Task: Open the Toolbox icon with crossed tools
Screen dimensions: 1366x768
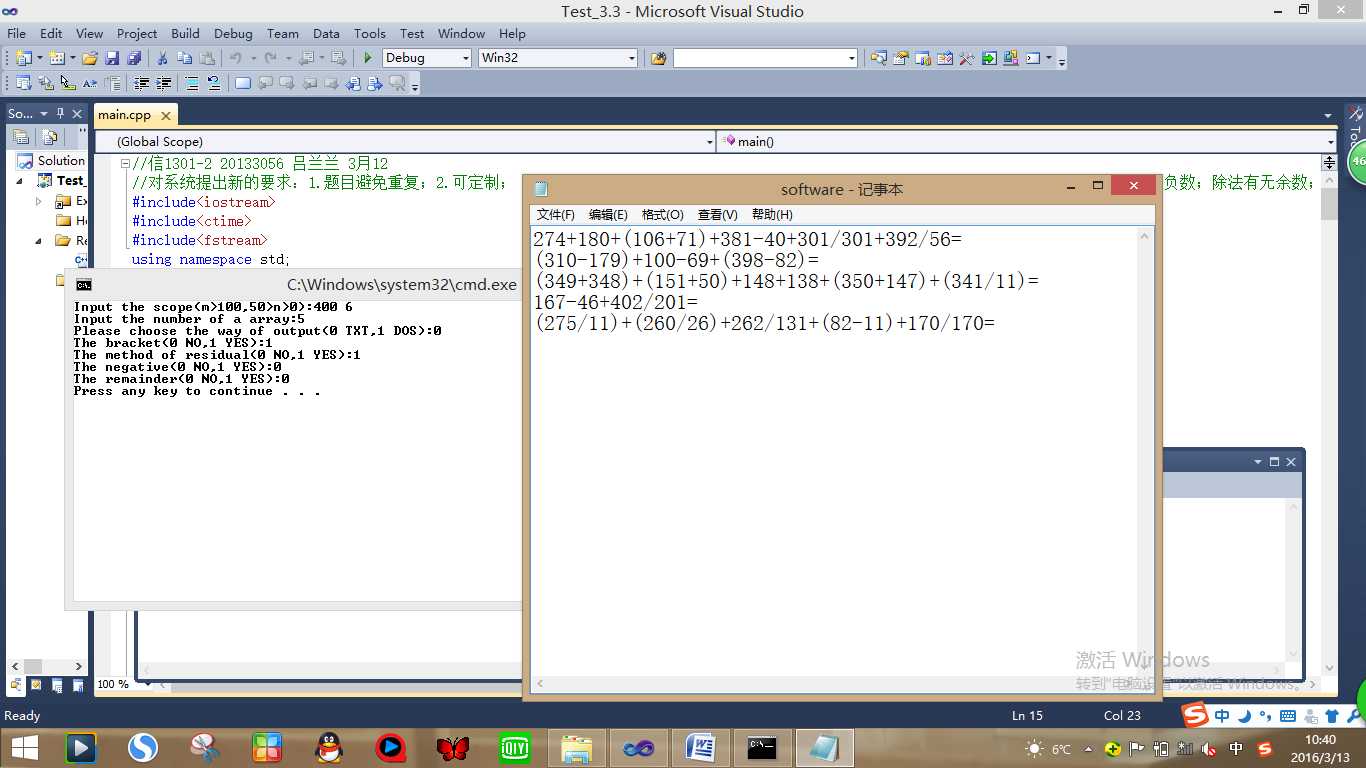Action: pyautogui.click(x=966, y=58)
